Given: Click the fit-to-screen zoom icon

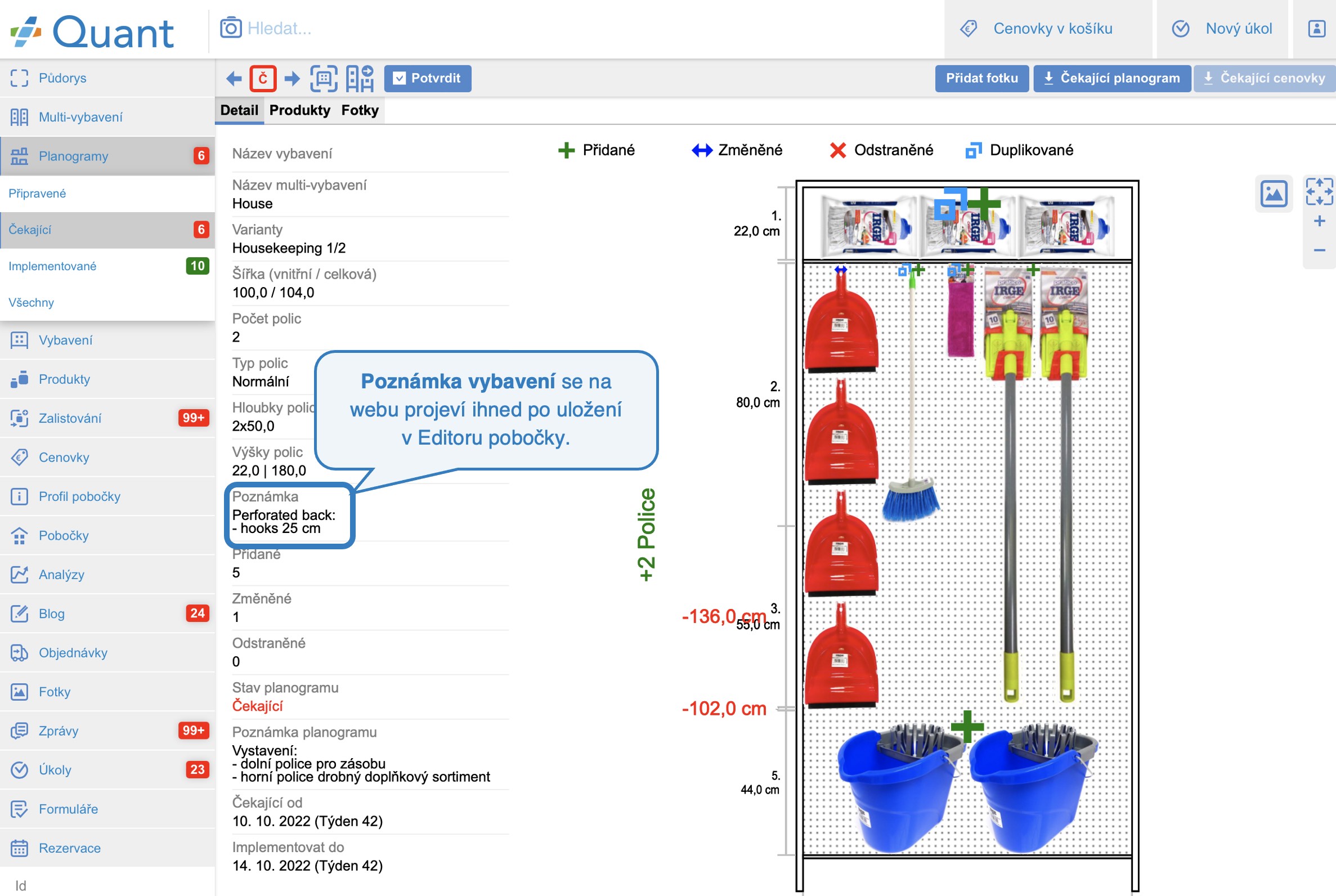Looking at the screenshot, I should [x=1319, y=191].
